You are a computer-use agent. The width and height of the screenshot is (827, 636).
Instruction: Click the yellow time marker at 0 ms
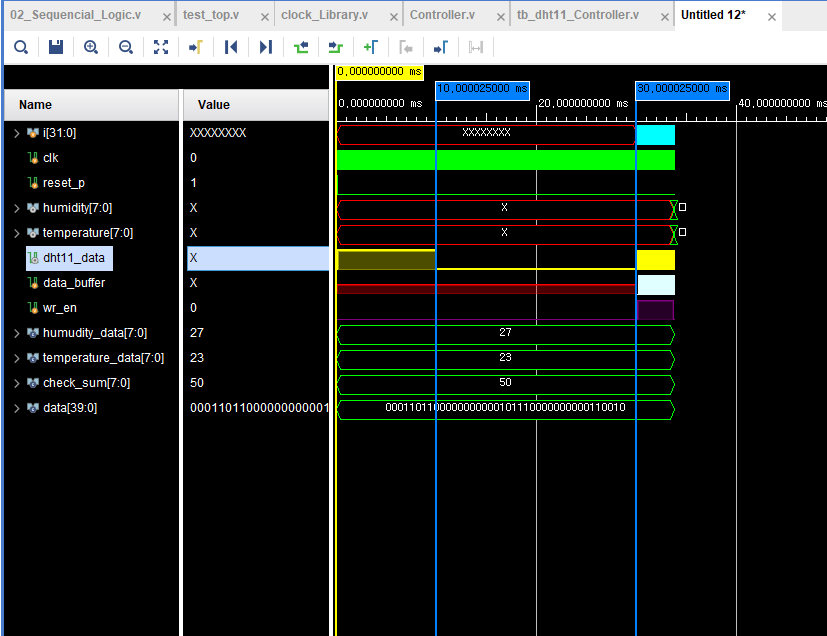[x=378, y=72]
